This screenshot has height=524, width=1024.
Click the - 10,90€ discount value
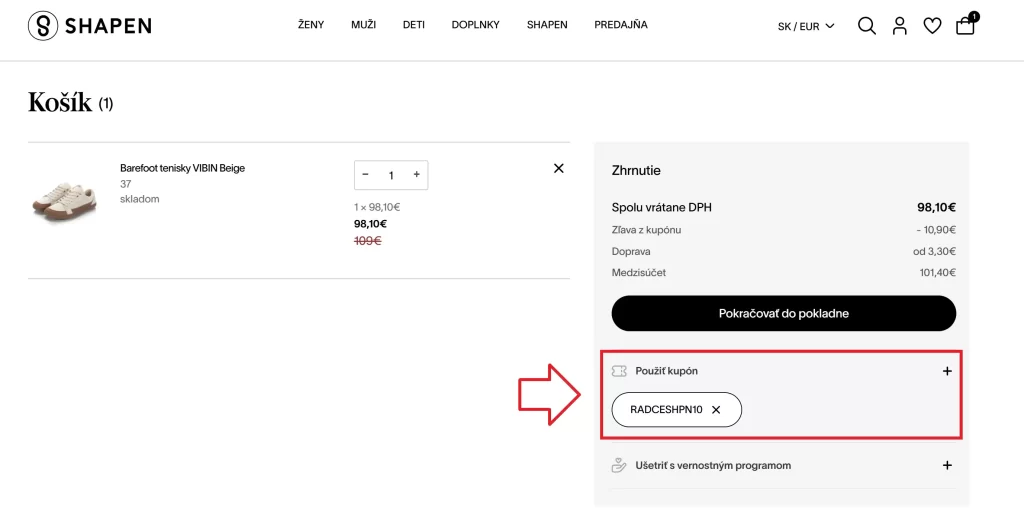pyautogui.click(x=936, y=230)
